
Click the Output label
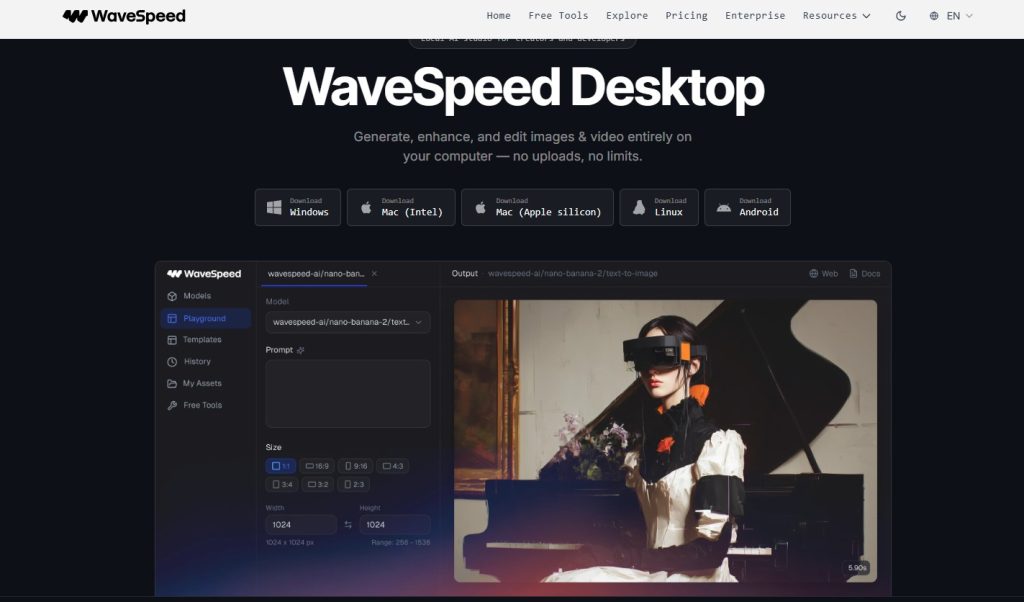(464, 274)
